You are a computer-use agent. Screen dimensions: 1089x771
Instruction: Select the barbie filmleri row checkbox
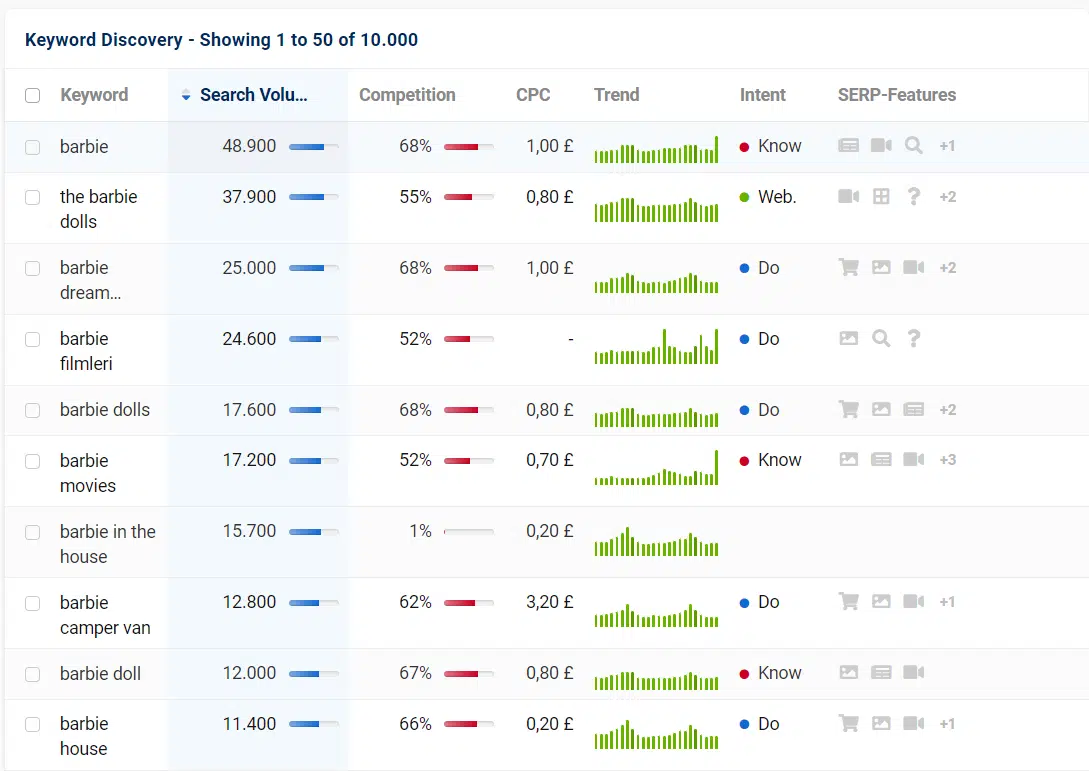[33, 340]
